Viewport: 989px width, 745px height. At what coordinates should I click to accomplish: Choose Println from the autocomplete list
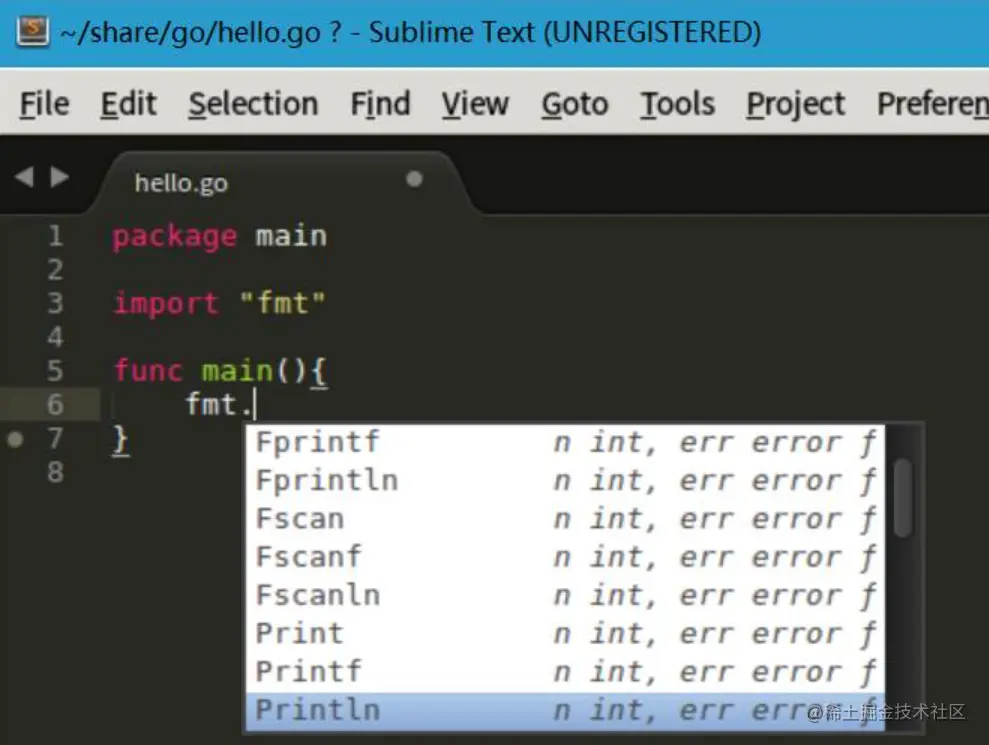coord(318,710)
